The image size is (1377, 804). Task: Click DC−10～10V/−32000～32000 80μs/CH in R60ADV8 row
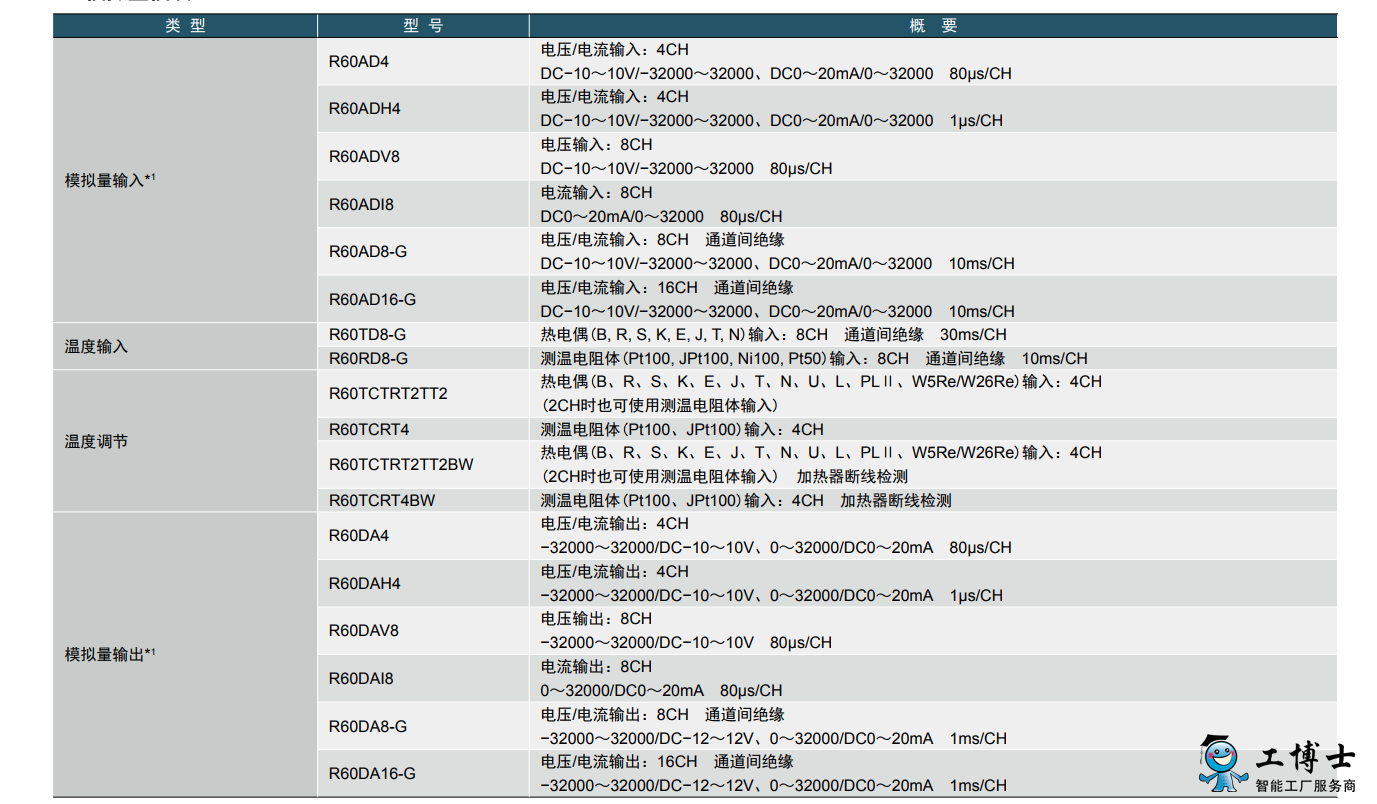pos(686,169)
